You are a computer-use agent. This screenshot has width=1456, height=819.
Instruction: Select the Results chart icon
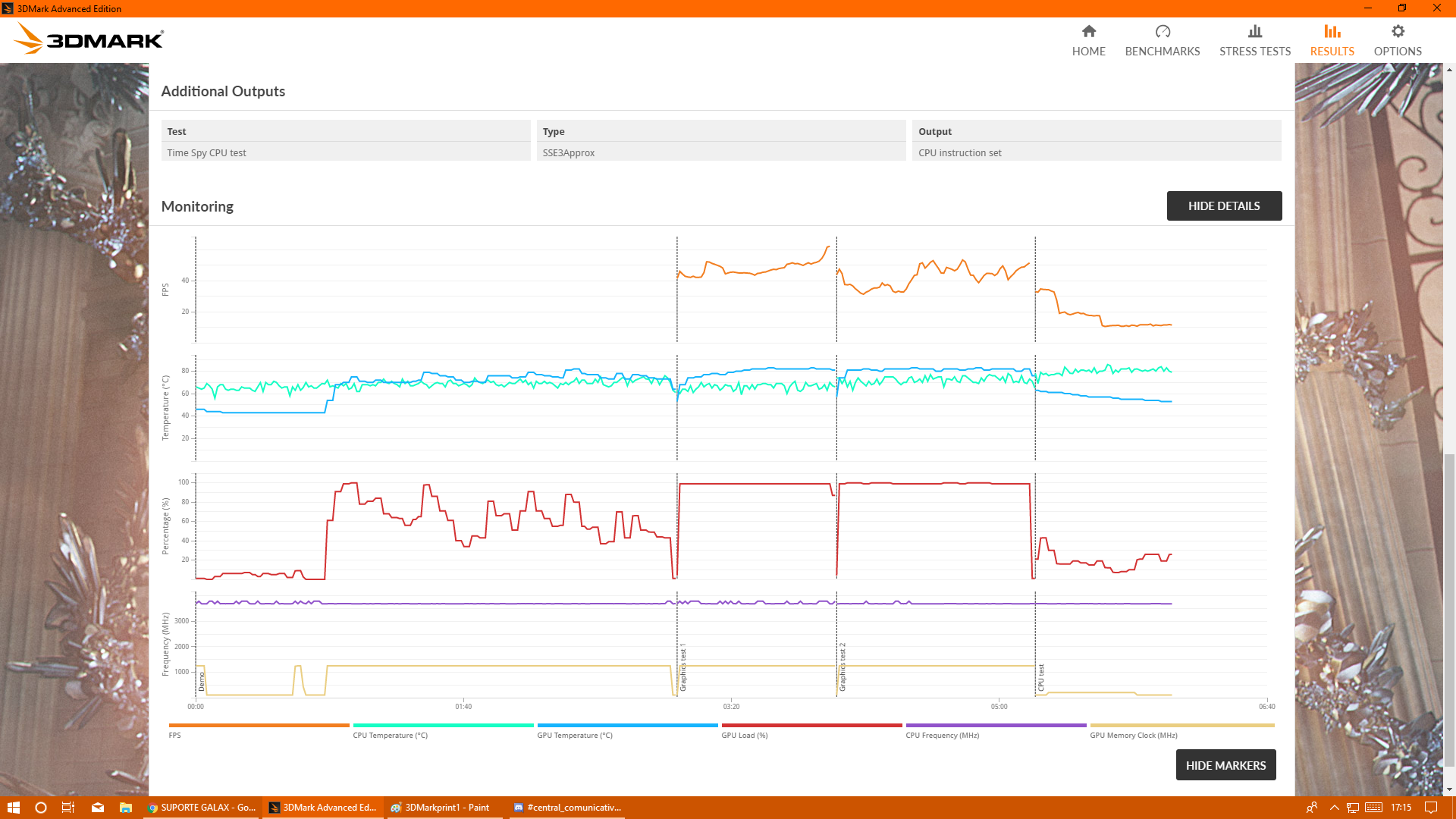[1332, 31]
